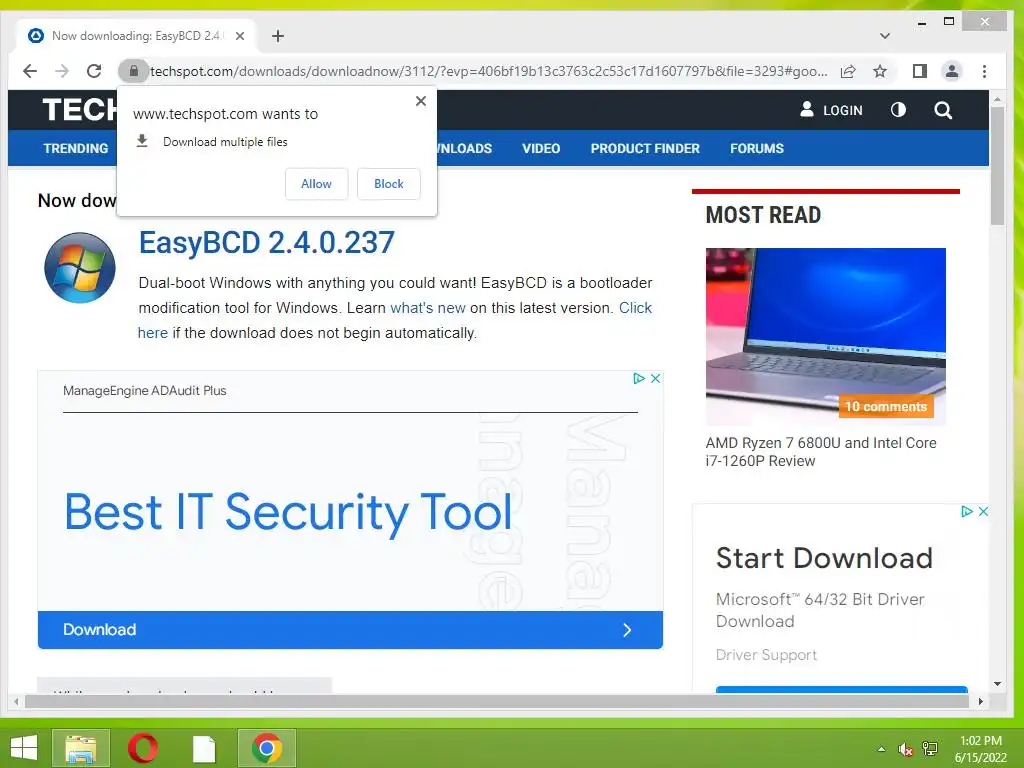This screenshot has height=768, width=1024.
Task: Open the VIDEO menu item
Action: [541, 148]
